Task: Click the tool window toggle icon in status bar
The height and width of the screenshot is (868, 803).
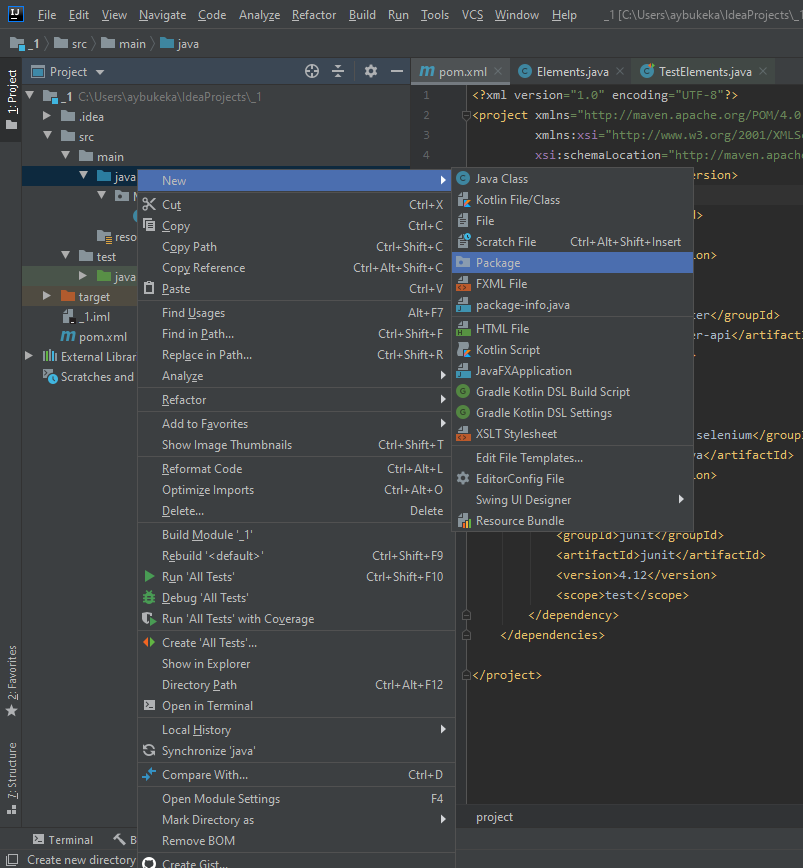Action: (12, 860)
